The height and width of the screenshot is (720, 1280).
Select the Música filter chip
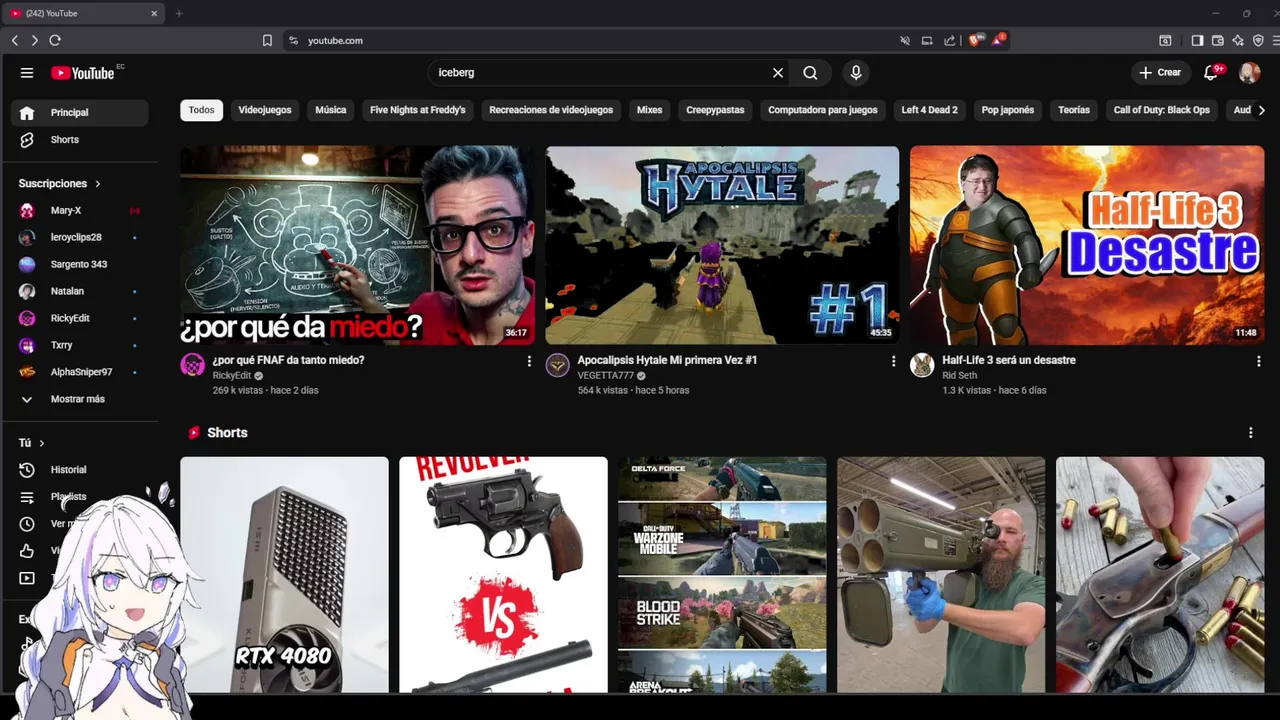pos(330,110)
